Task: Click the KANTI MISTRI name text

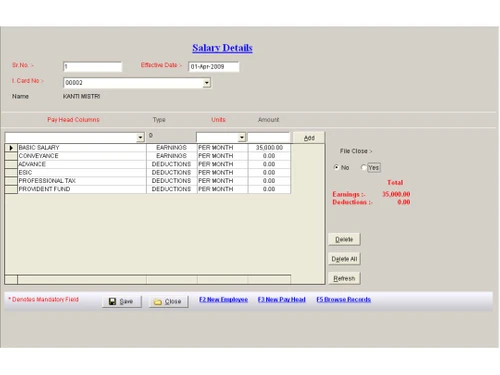Action: (81, 96)
